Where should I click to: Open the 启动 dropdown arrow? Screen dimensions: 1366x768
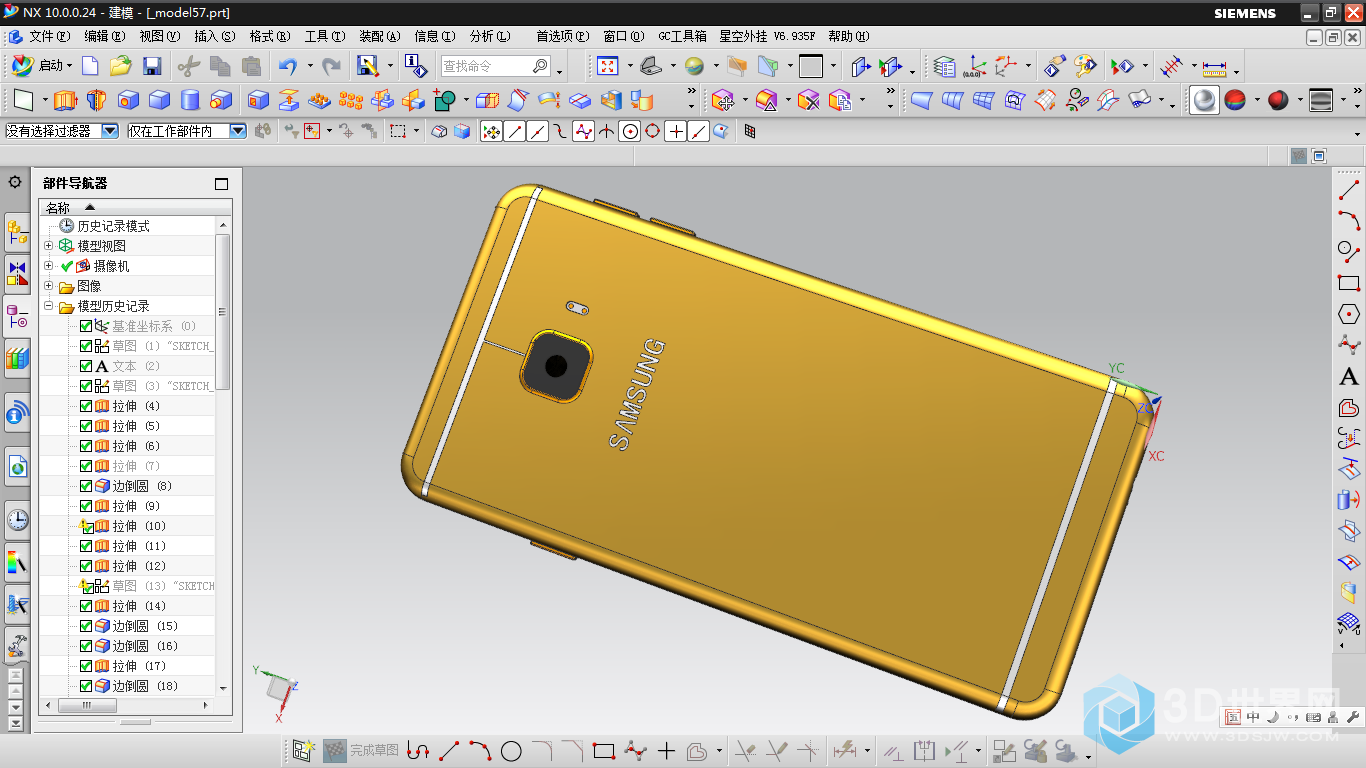pos(69,66)
